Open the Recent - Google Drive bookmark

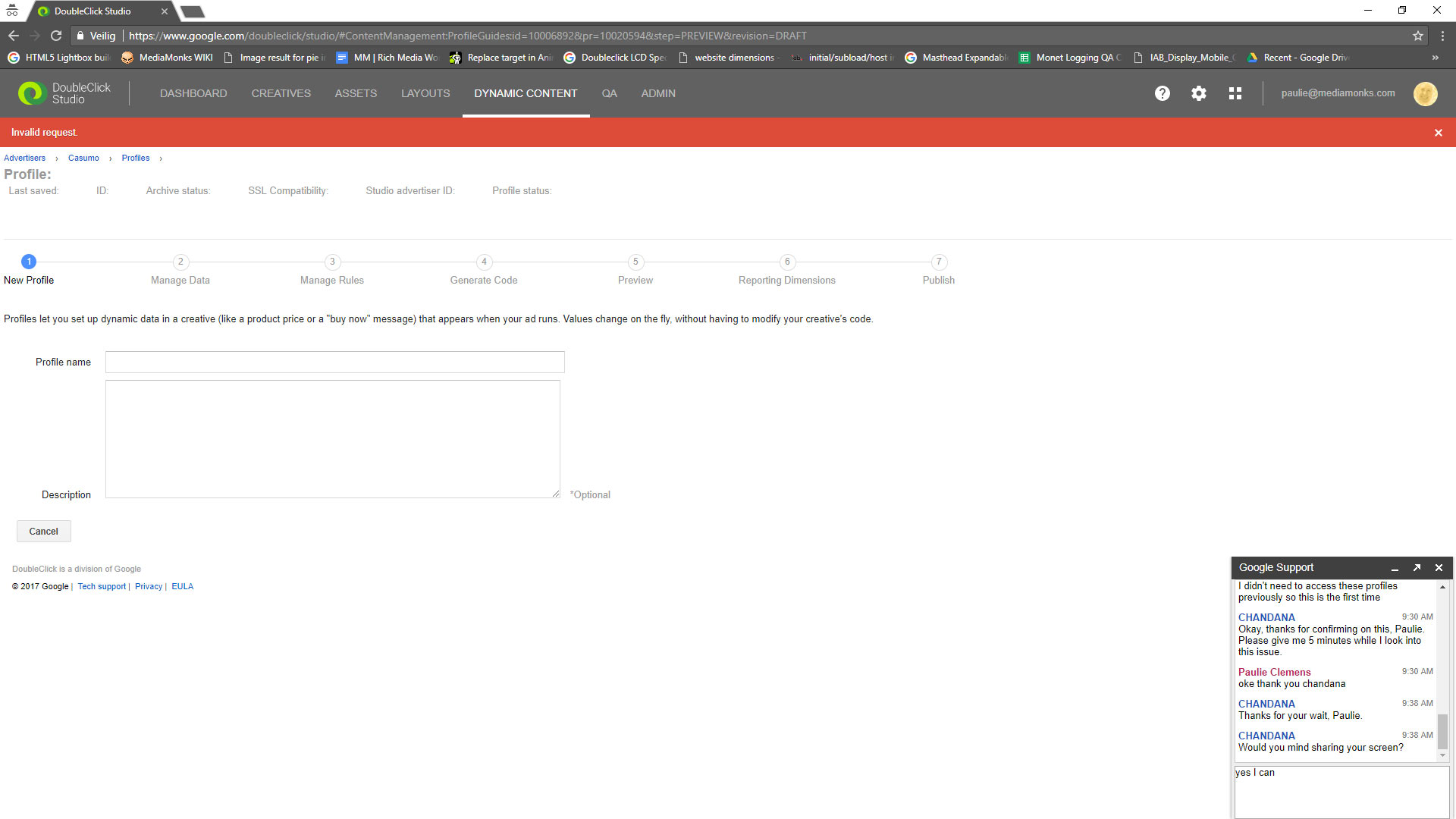coord(1298,58)
